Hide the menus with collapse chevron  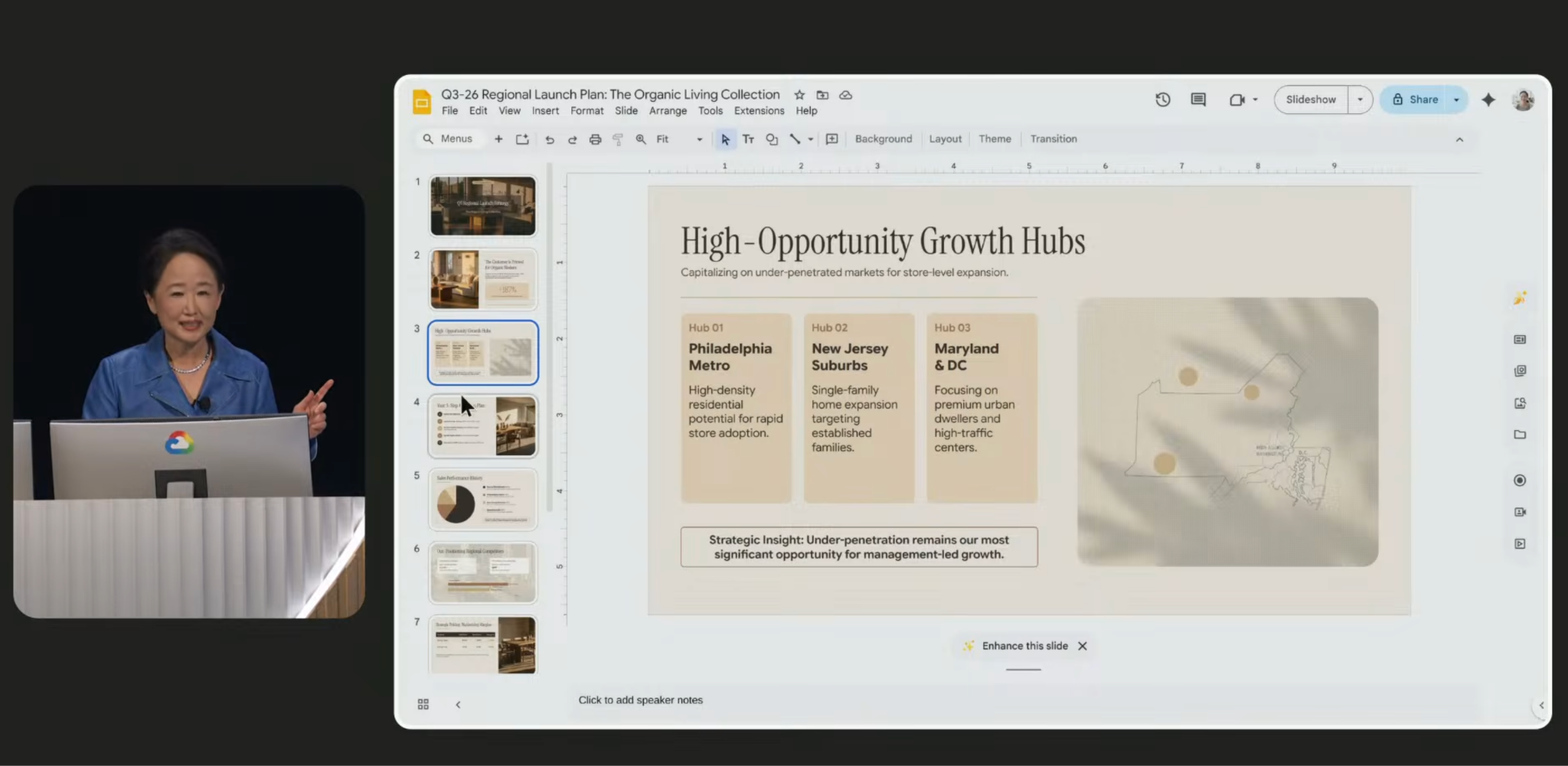coord(1459,139)
